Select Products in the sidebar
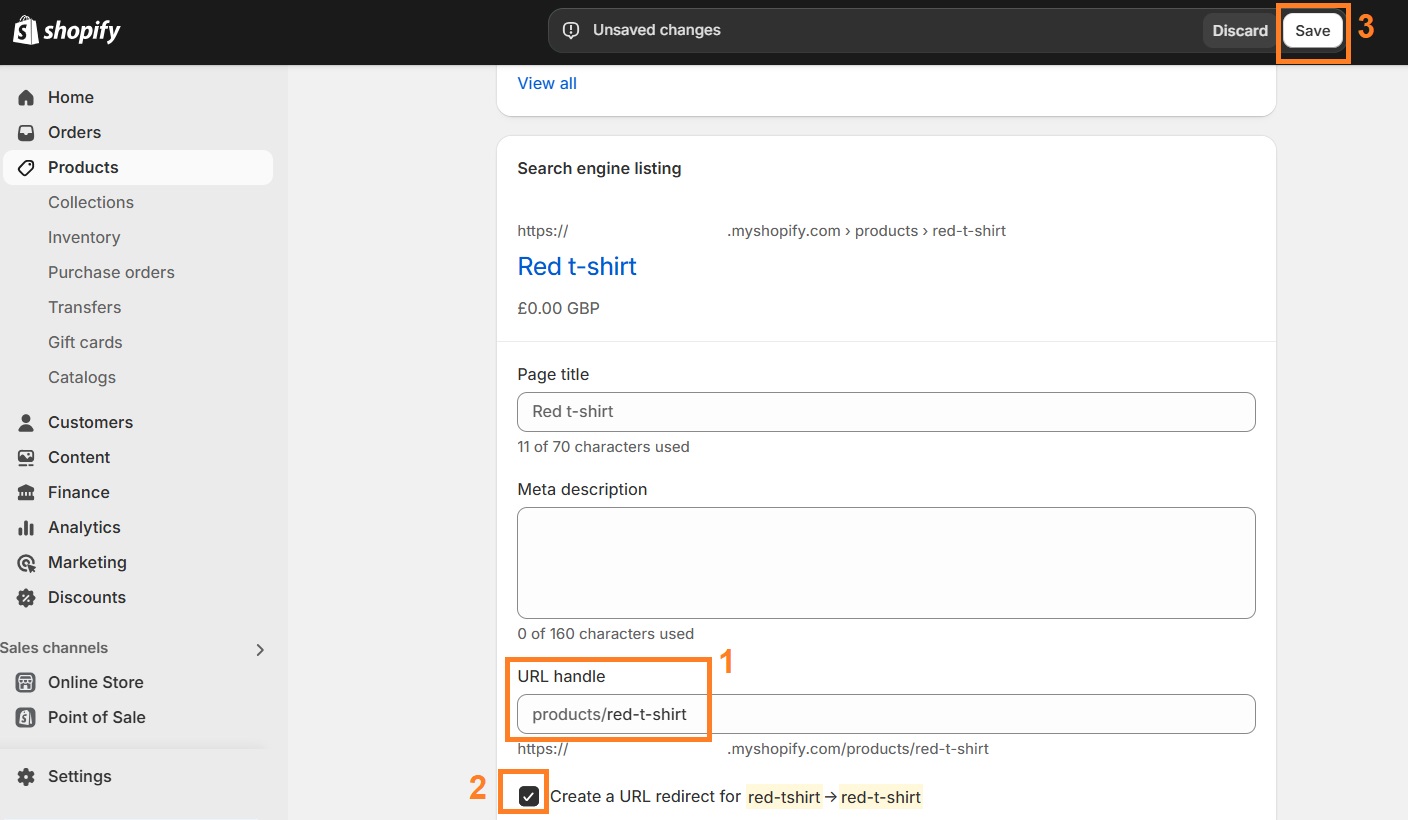 point(138,167)
